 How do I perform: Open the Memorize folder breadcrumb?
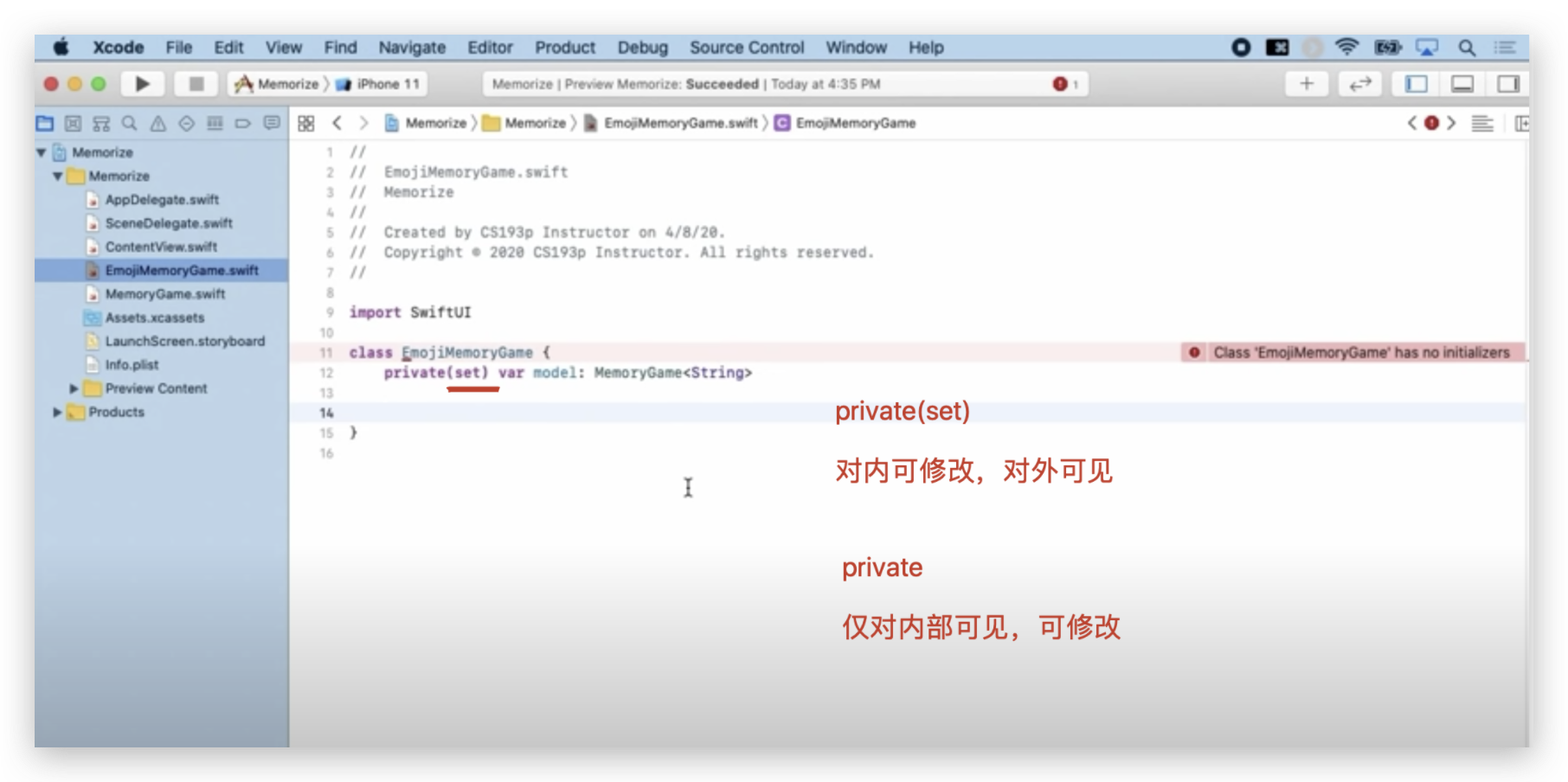[525, 124]
